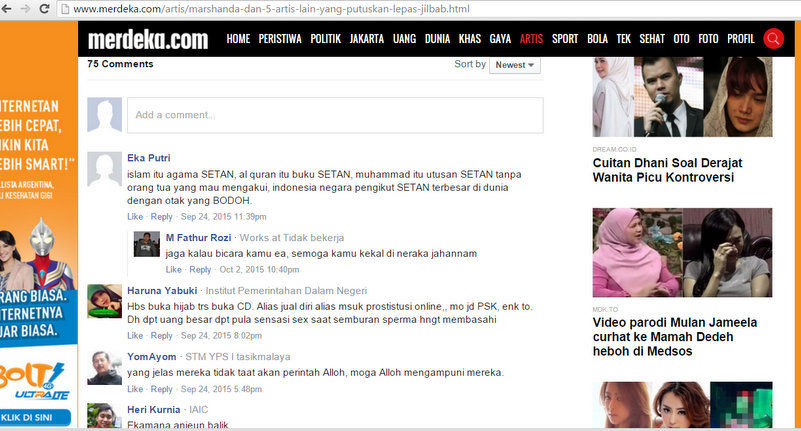This screenshot has width=801, height=431.
Task: Open 'STM YPS I tasikmalaya' link
Action: point(238,356)
